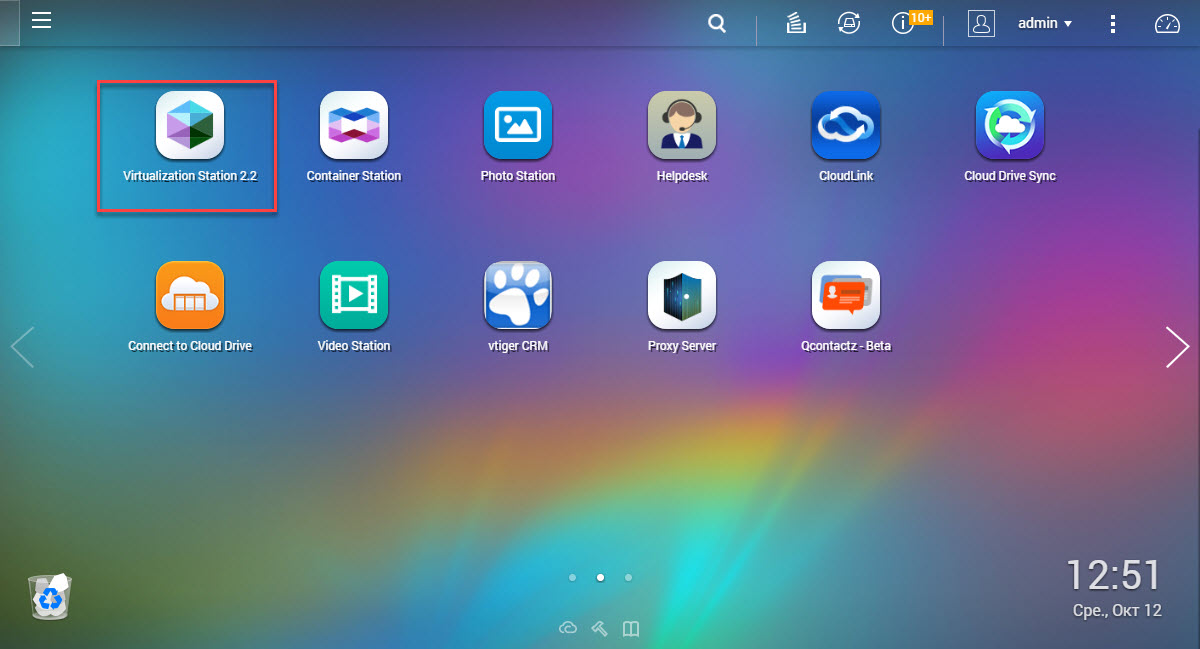Open the three-dot more options menu
This screenshot has height=649, width=1200.
coord(1113,24)
